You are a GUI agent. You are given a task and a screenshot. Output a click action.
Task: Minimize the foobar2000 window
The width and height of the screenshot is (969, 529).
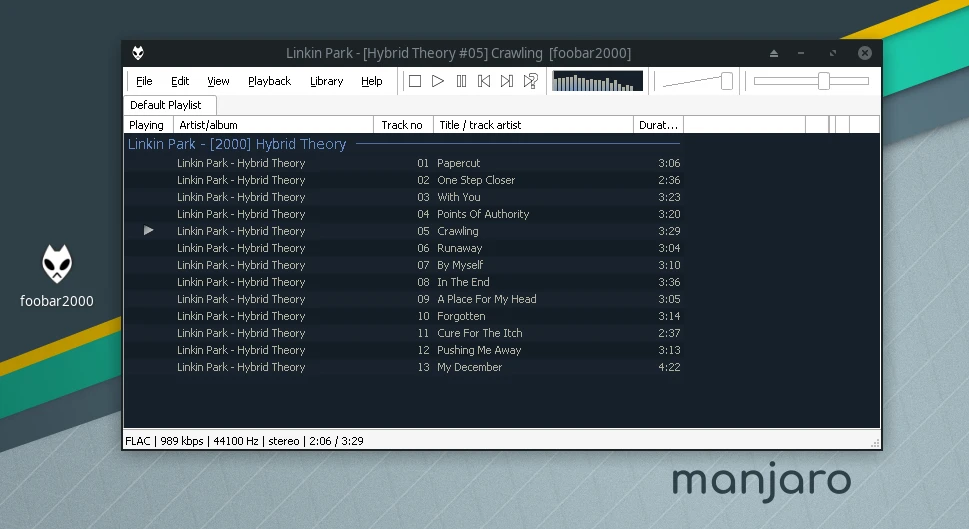[801, 53]
